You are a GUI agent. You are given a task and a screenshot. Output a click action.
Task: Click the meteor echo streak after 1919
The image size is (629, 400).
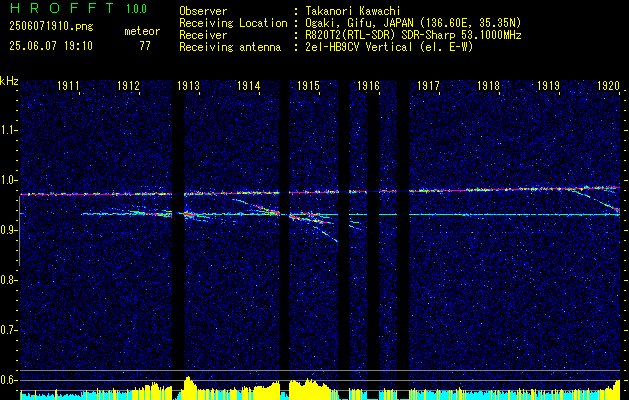pyautogui.click(x=597, y=199)
